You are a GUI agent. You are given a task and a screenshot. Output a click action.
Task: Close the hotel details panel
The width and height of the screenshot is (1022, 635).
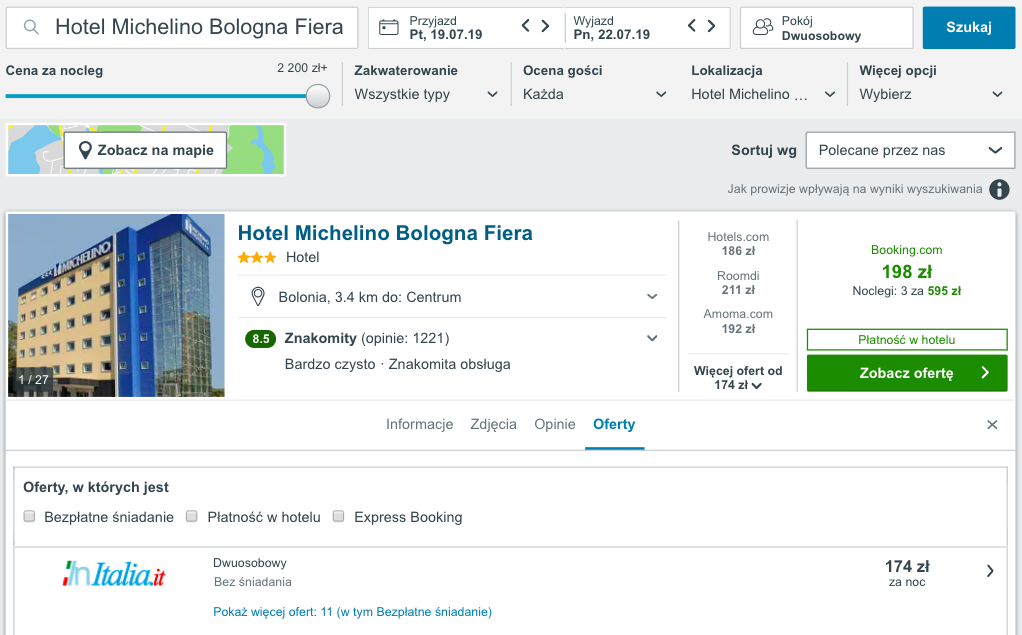992,425
